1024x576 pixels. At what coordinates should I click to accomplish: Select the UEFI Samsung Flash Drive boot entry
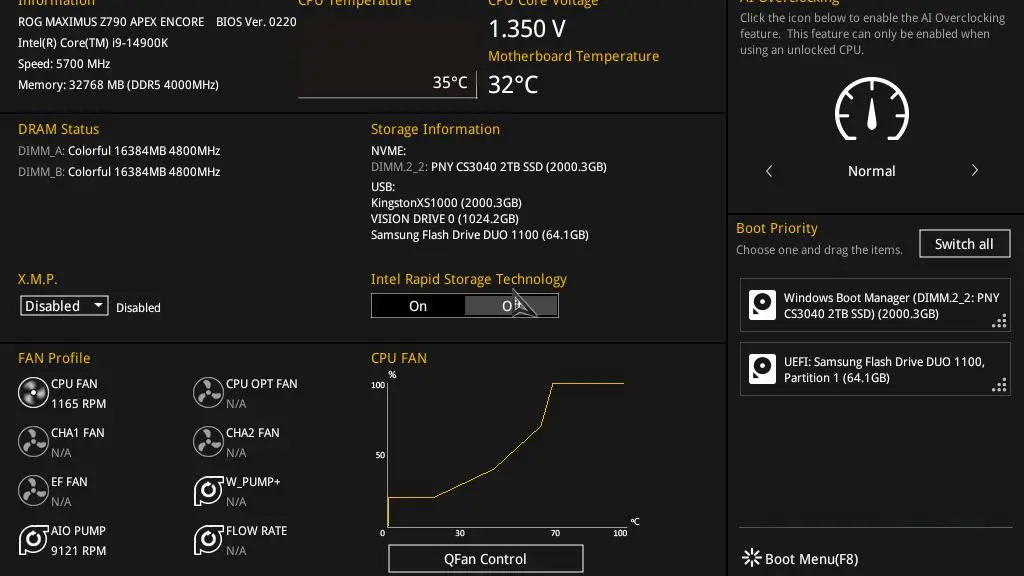click(875, 369)
